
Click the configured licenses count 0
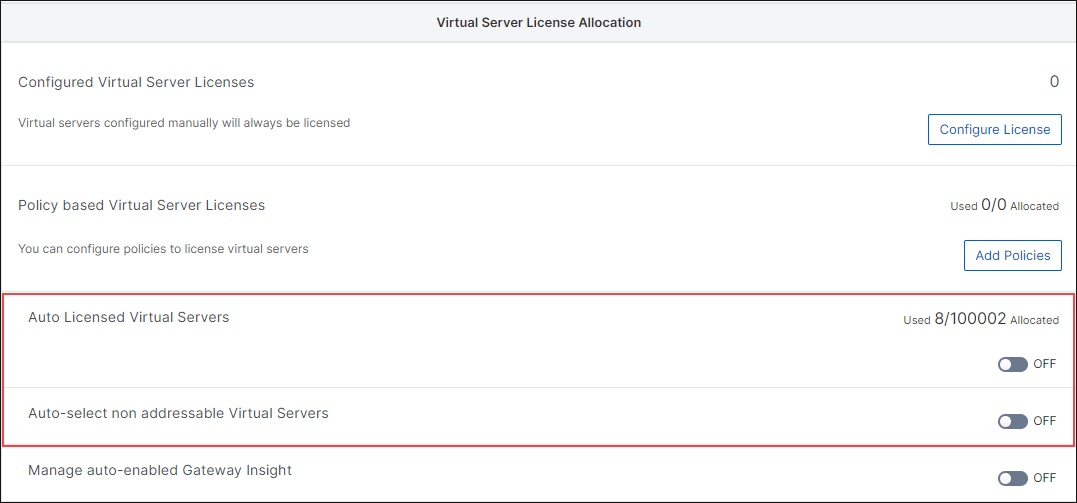1054,82
